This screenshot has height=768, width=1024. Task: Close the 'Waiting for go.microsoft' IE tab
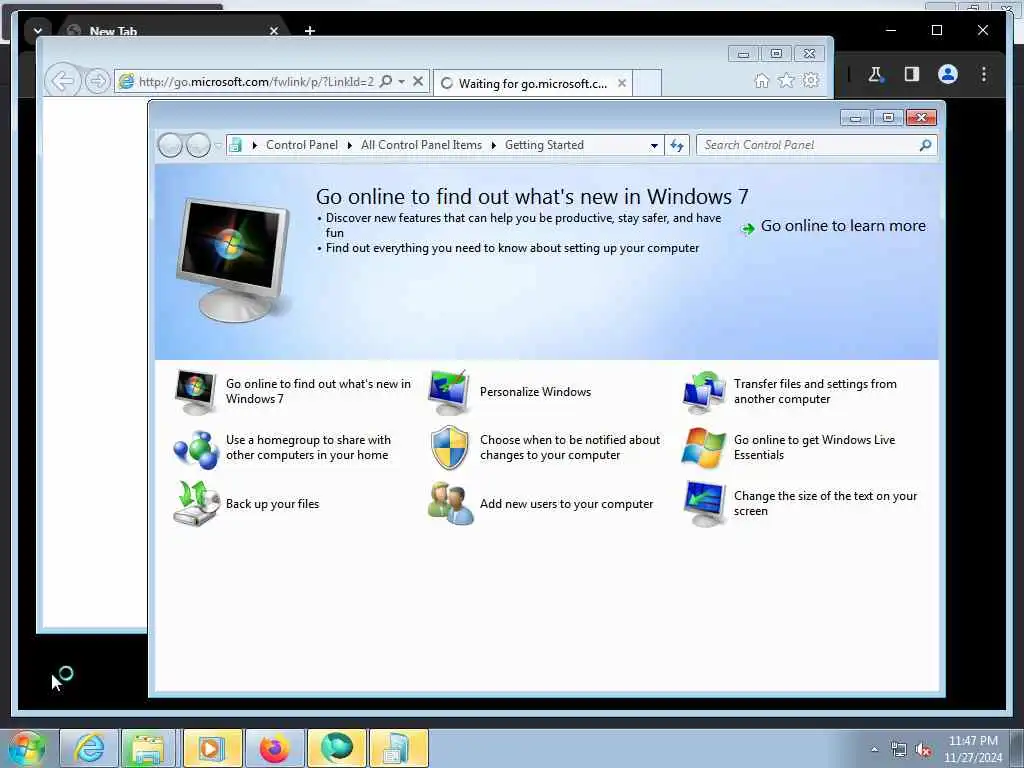click(x=622, y=83)
